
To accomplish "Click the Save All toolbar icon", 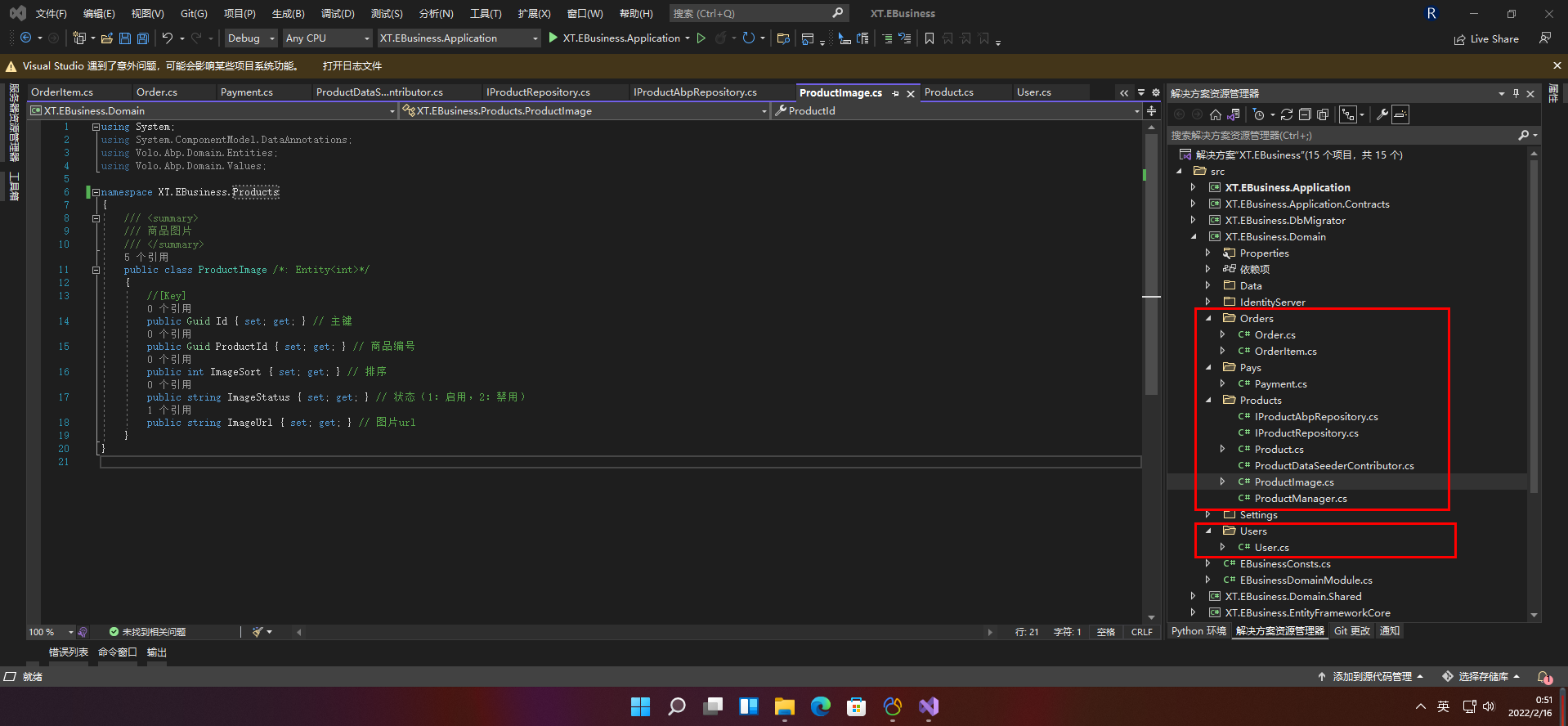I will point(143,38).
